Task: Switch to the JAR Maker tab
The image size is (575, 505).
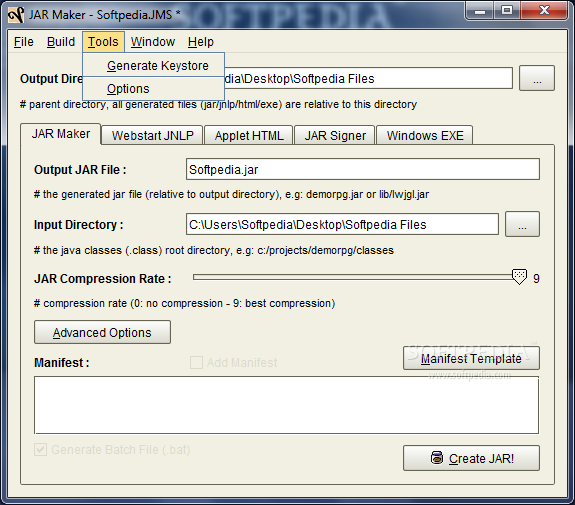Action: pos(61,134)
